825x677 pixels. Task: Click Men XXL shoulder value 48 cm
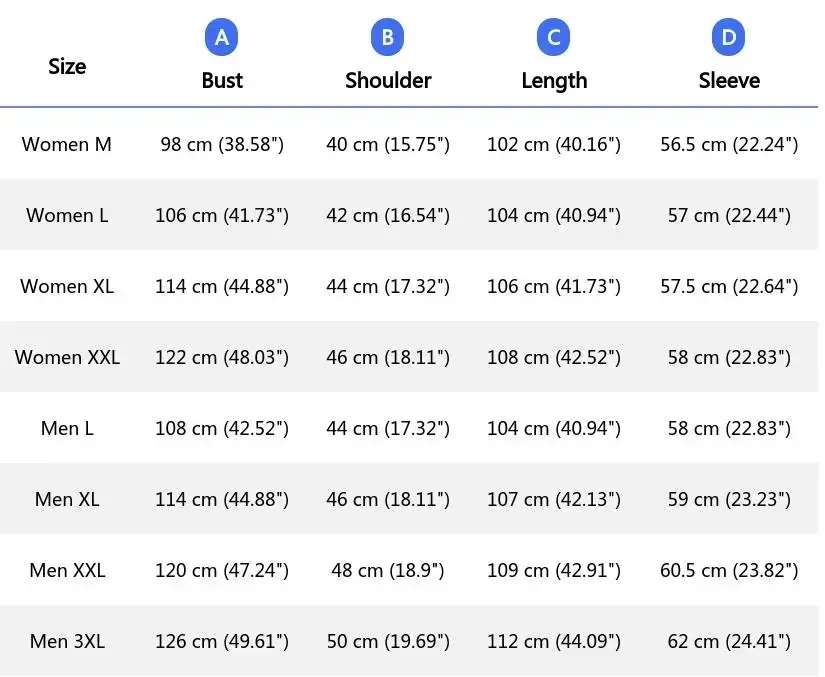(388, 570)
